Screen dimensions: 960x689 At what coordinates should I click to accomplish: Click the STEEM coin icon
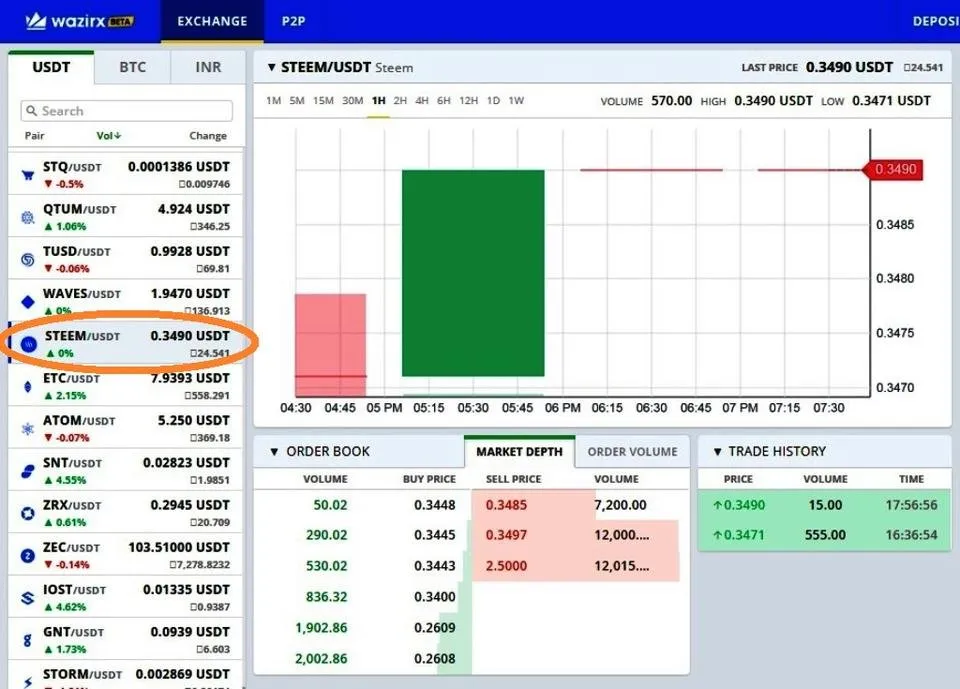pyautogui.click(x=28, y=344)
